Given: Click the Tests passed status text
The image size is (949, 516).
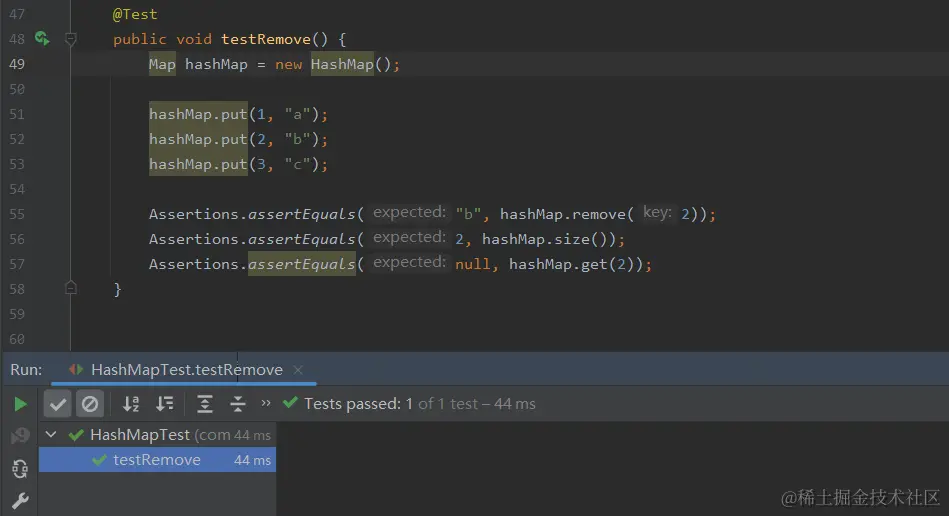Looking at the screenshot, I should 419,403.
